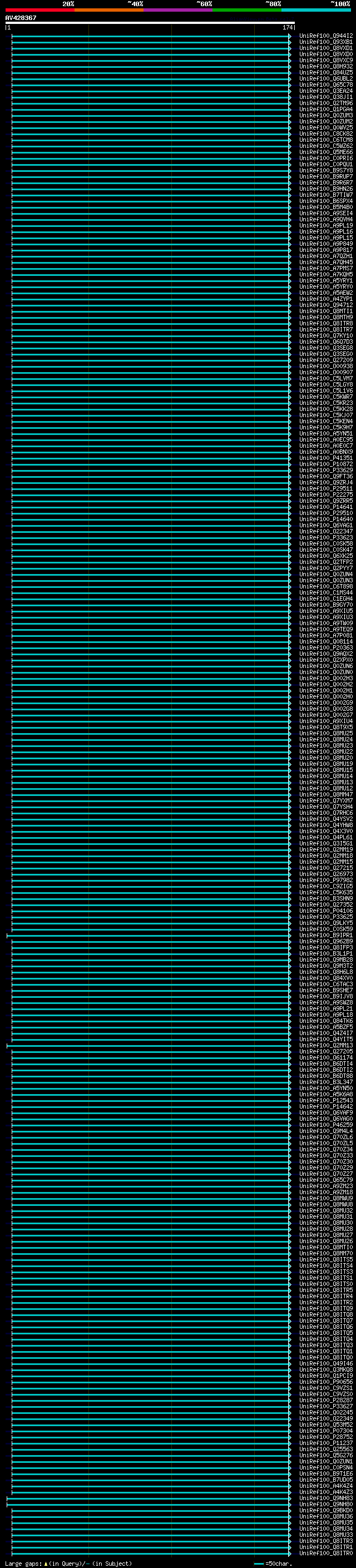Open hit UniRef100_C8CK82
356x1568 pixels.
pyautogui.click(x=326, y=134)
